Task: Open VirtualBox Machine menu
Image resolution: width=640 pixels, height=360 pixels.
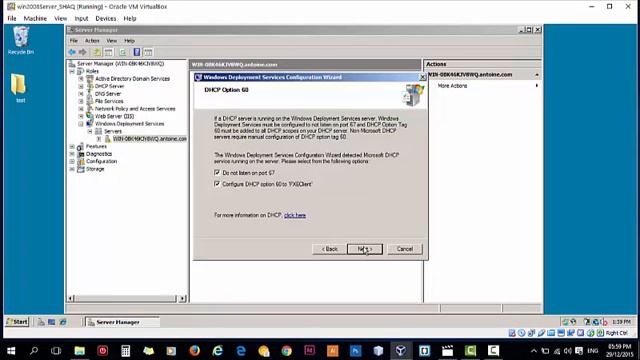Action: click(x=35, y=18)
